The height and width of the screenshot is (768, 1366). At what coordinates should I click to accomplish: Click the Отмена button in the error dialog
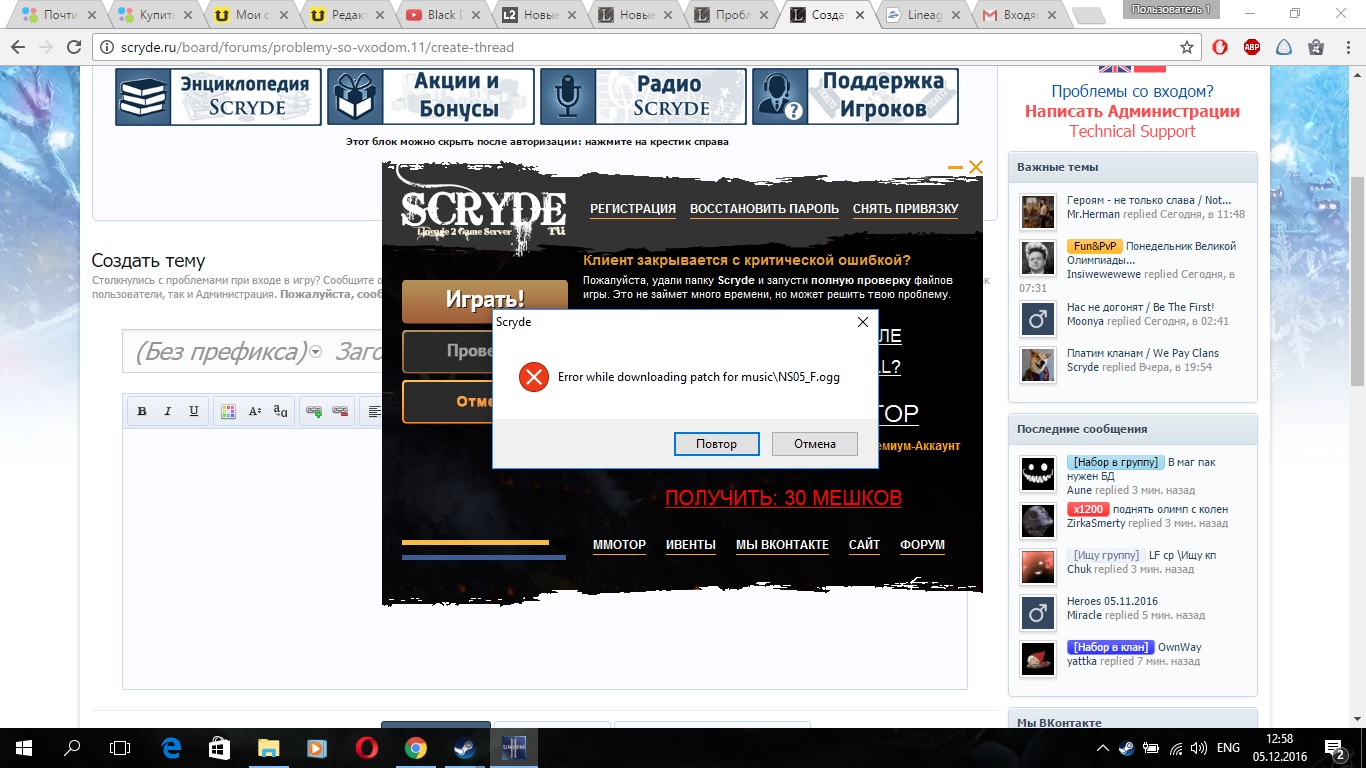(x=815, y=444)
